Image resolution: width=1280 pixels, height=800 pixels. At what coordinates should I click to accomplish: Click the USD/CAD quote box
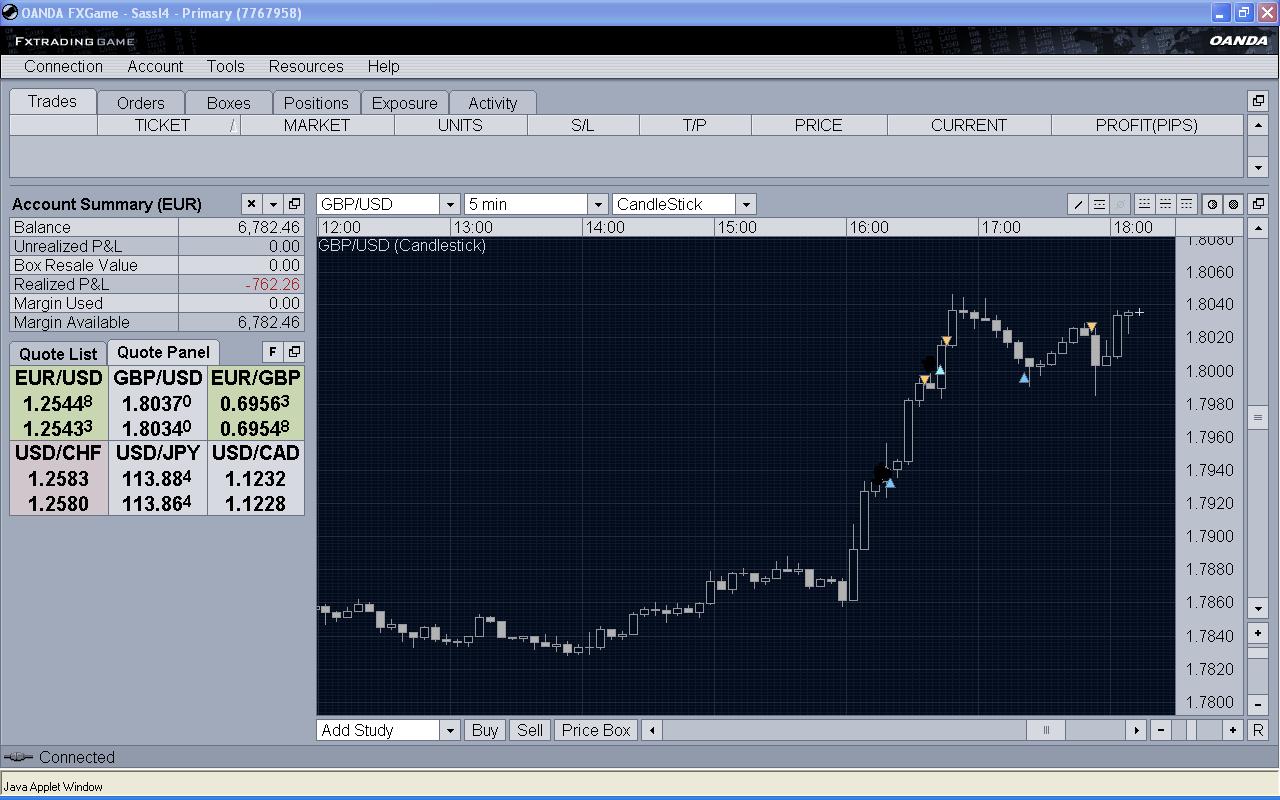256,478
